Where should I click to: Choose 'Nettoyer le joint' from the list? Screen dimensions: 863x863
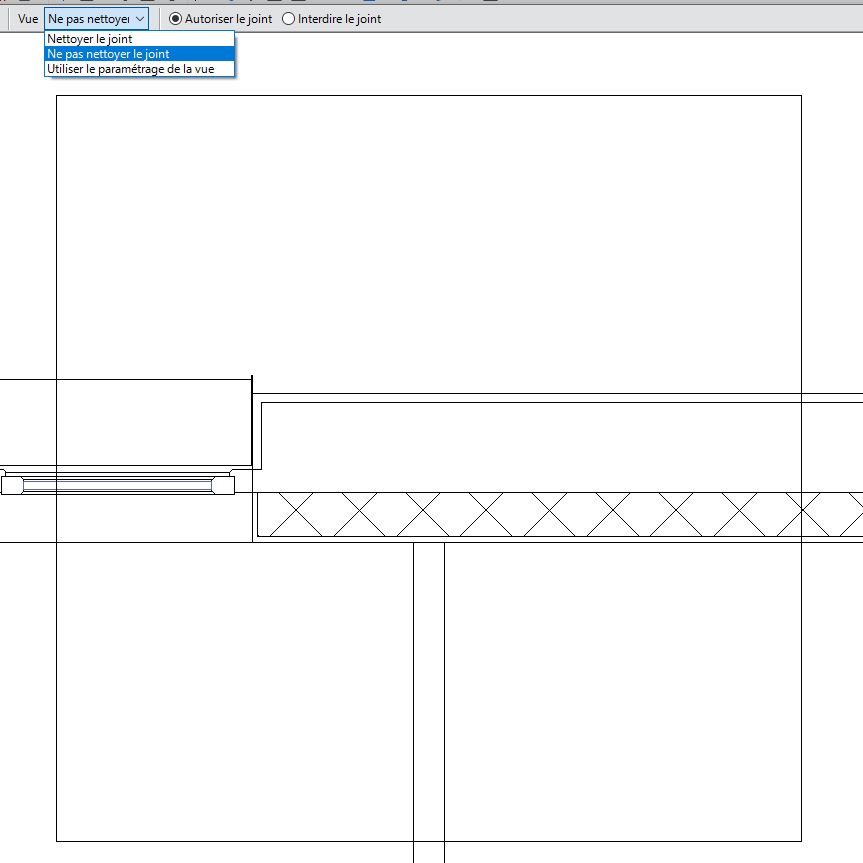[89, 39]
